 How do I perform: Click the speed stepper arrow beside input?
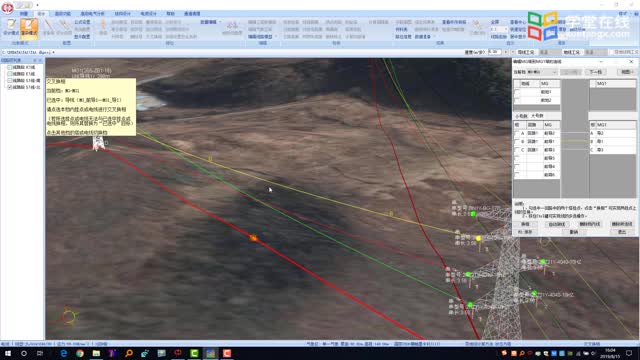click(506, 52)
